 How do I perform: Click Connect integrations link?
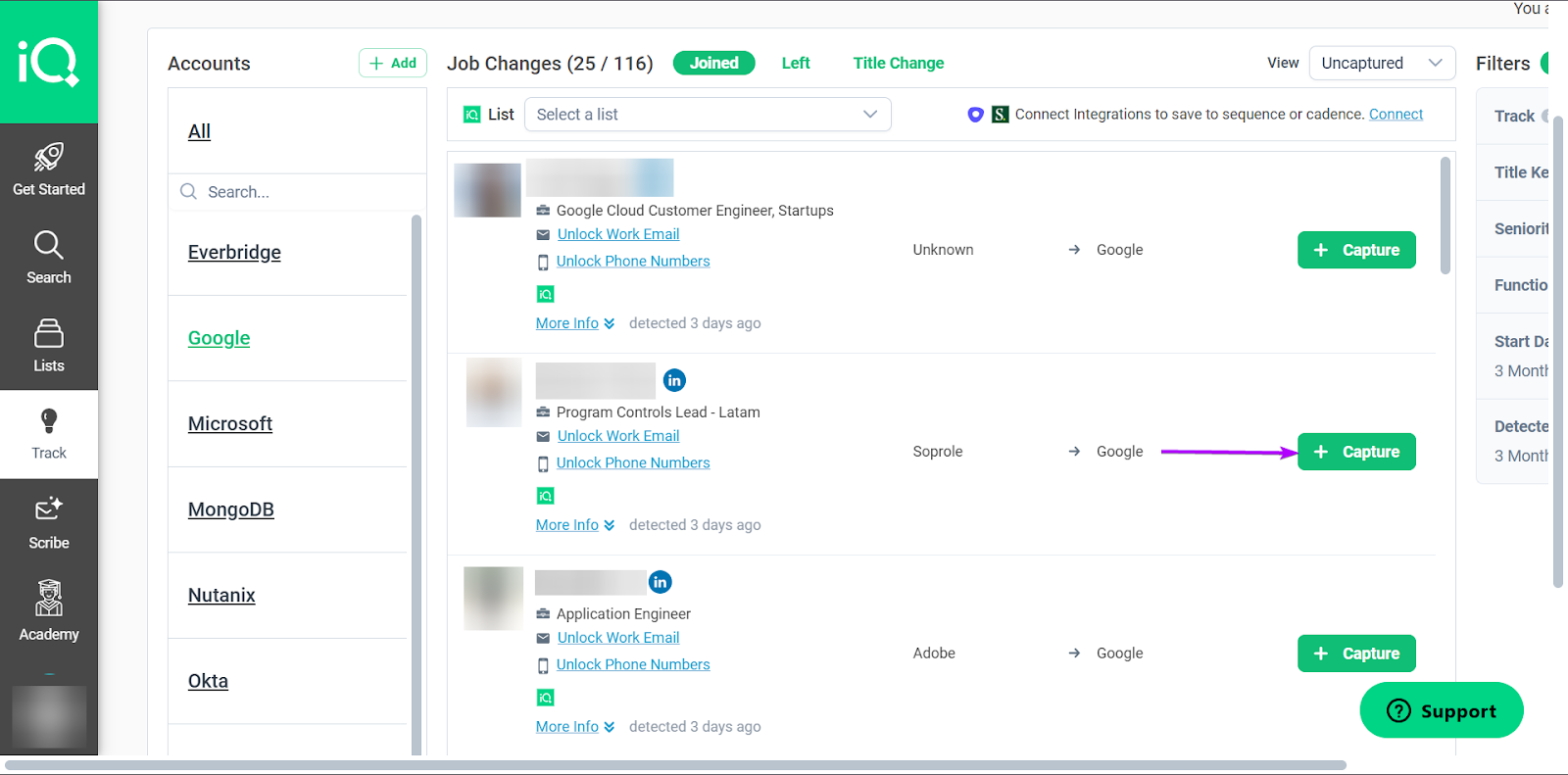(1396, 115)
